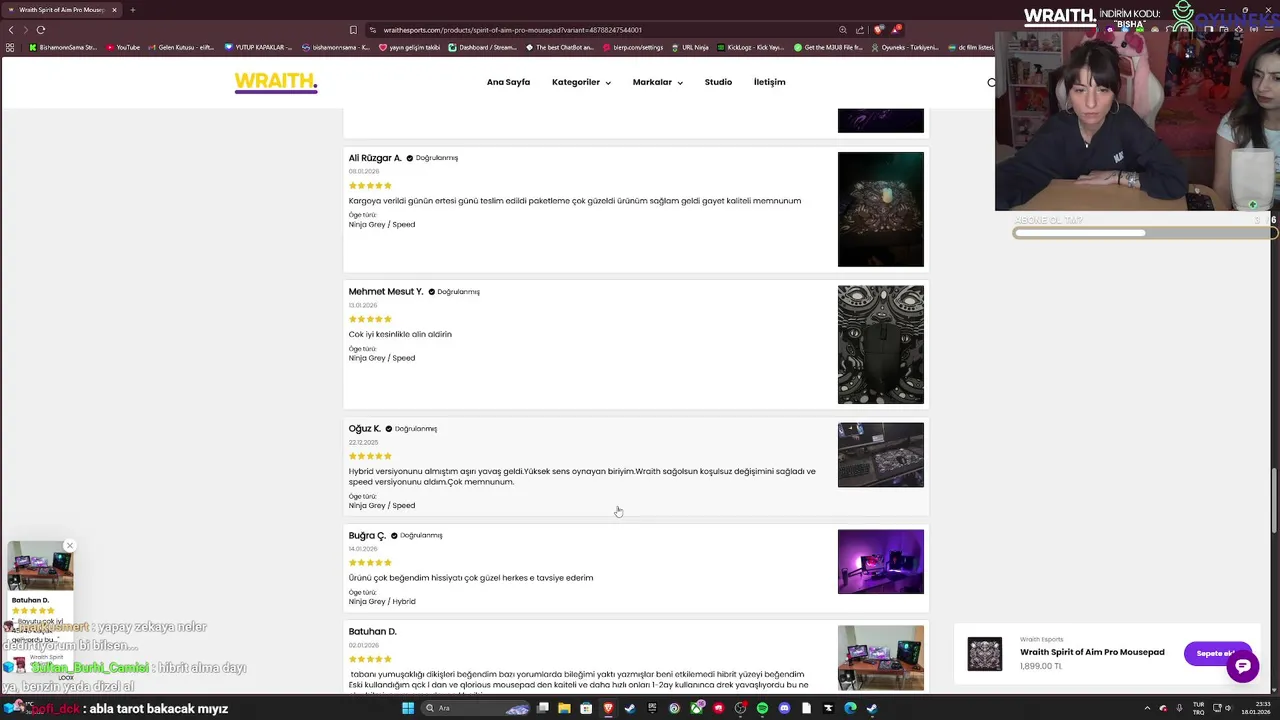This screenshot has width=1280, height=720.
Task: Click the reviewer name Mehmet Mesut Y.
Action: [386, 292]
